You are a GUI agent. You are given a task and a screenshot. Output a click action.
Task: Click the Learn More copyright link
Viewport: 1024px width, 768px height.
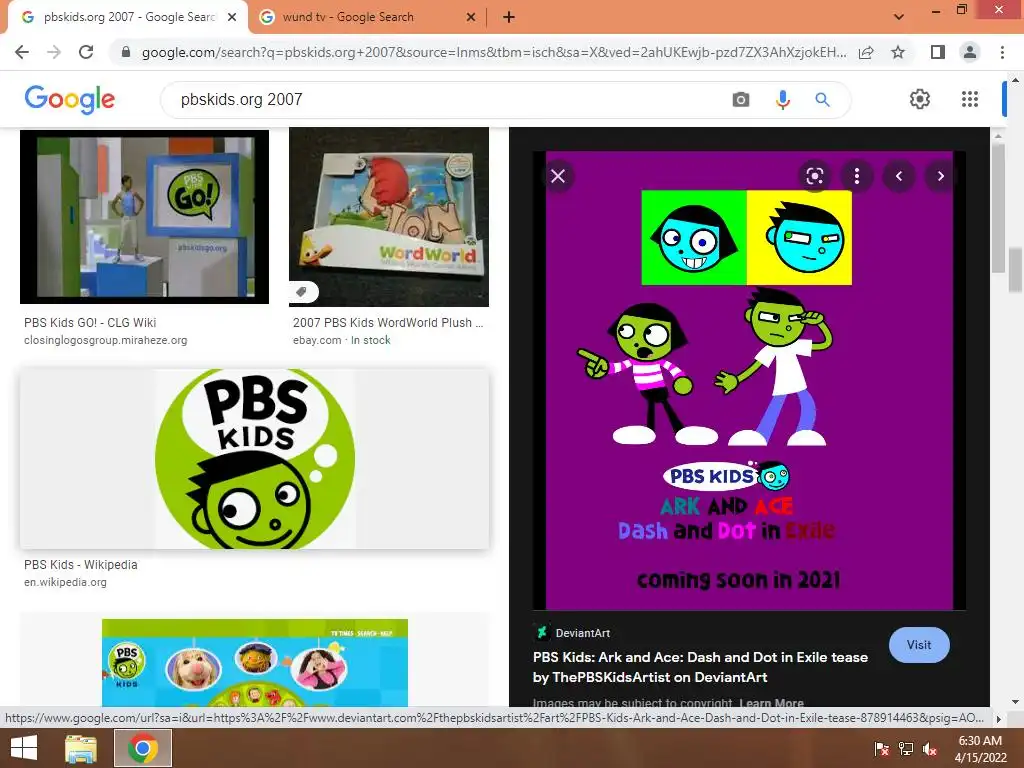pos(771,703)
